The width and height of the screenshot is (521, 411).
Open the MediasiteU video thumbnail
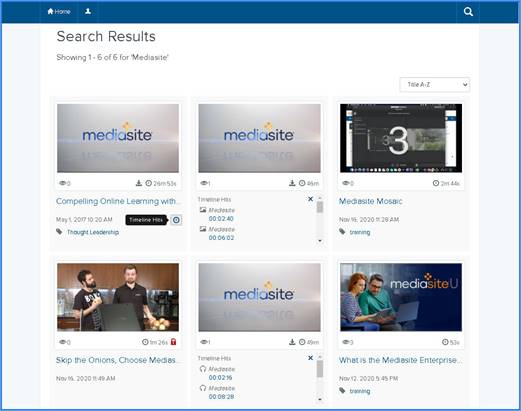401,297
